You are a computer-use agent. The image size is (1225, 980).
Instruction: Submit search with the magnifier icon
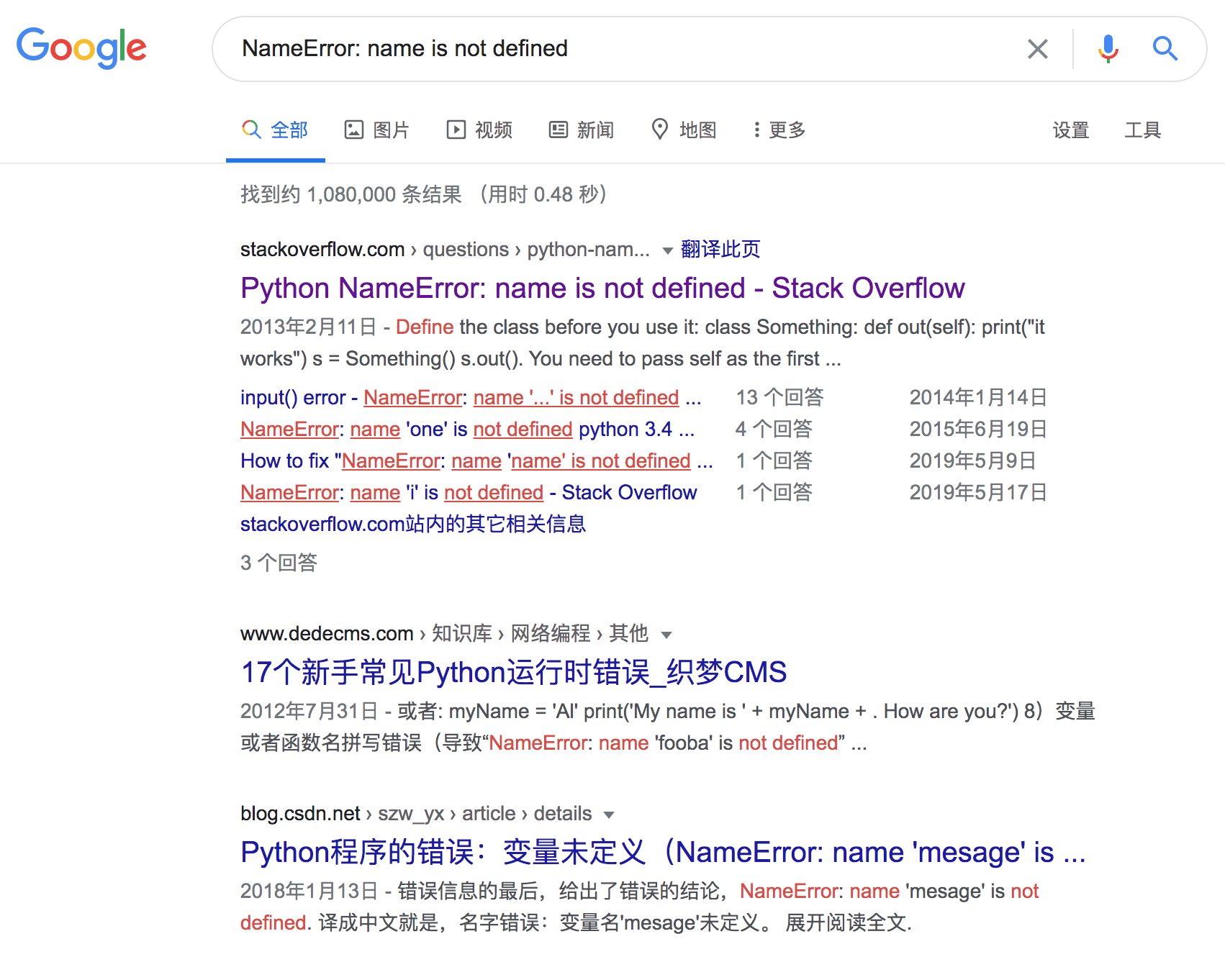tap(1165, 49)
